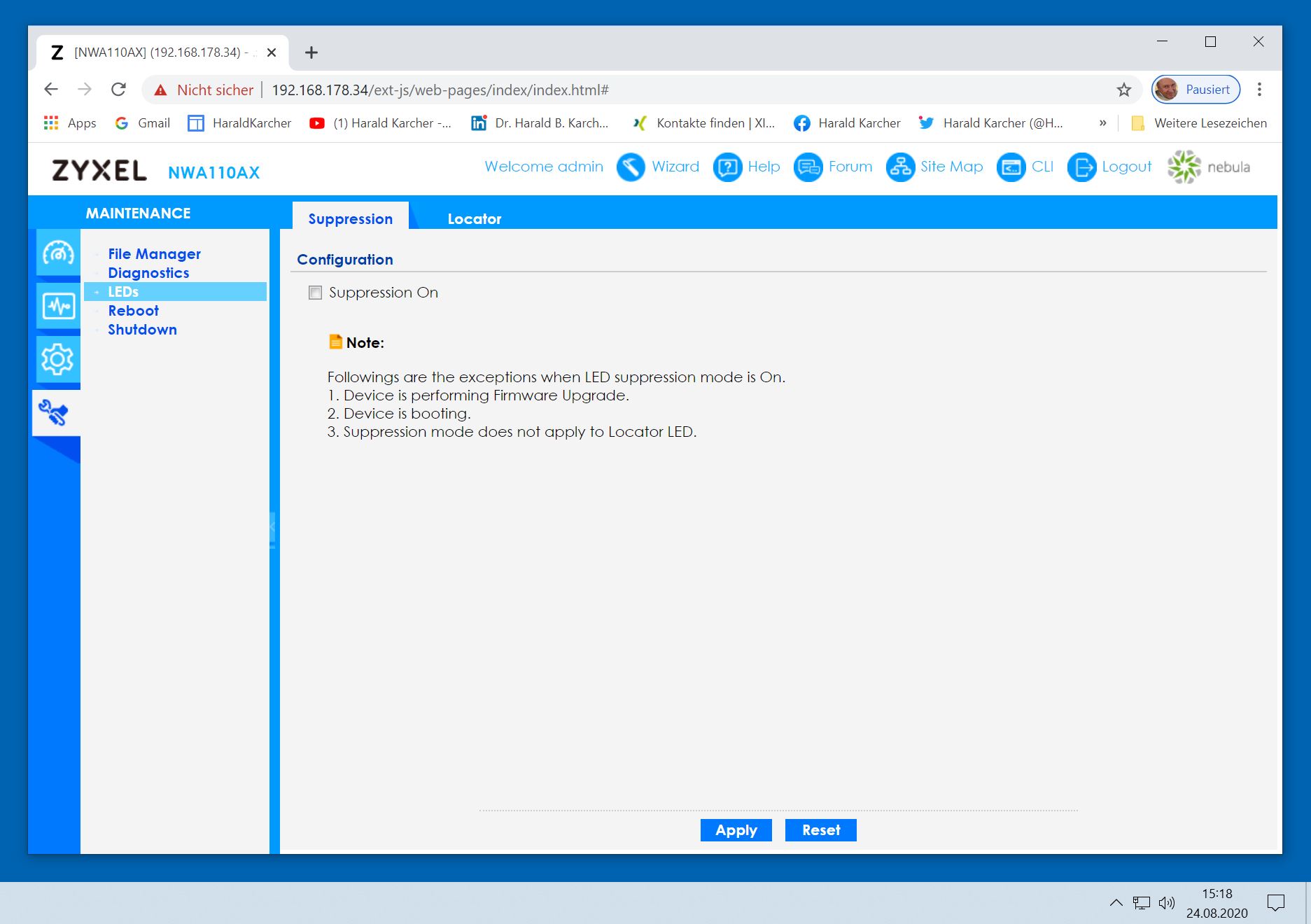Switch to the Locator tab

(474, 219)
